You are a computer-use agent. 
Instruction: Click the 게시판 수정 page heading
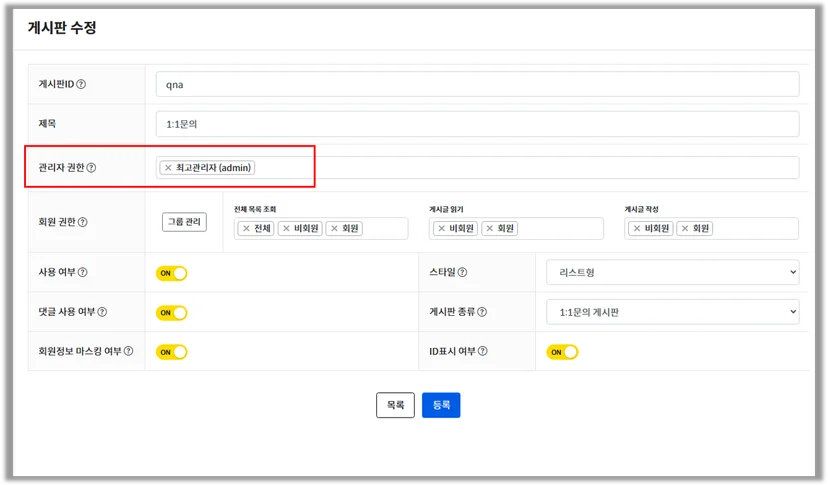coord(62,27)
